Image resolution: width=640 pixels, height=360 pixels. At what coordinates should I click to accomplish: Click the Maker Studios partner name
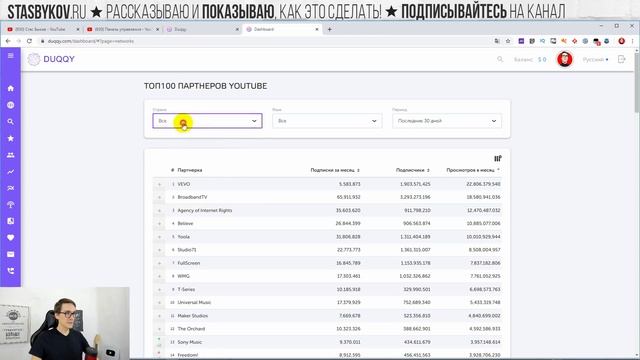pyautogui.click(x=193, y=316)
